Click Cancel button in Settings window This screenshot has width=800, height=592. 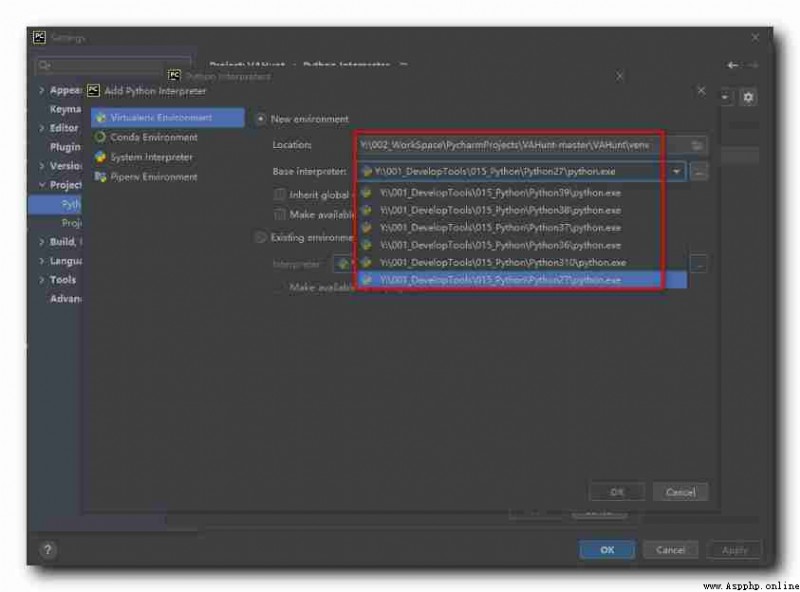click(x=670, y=550)
